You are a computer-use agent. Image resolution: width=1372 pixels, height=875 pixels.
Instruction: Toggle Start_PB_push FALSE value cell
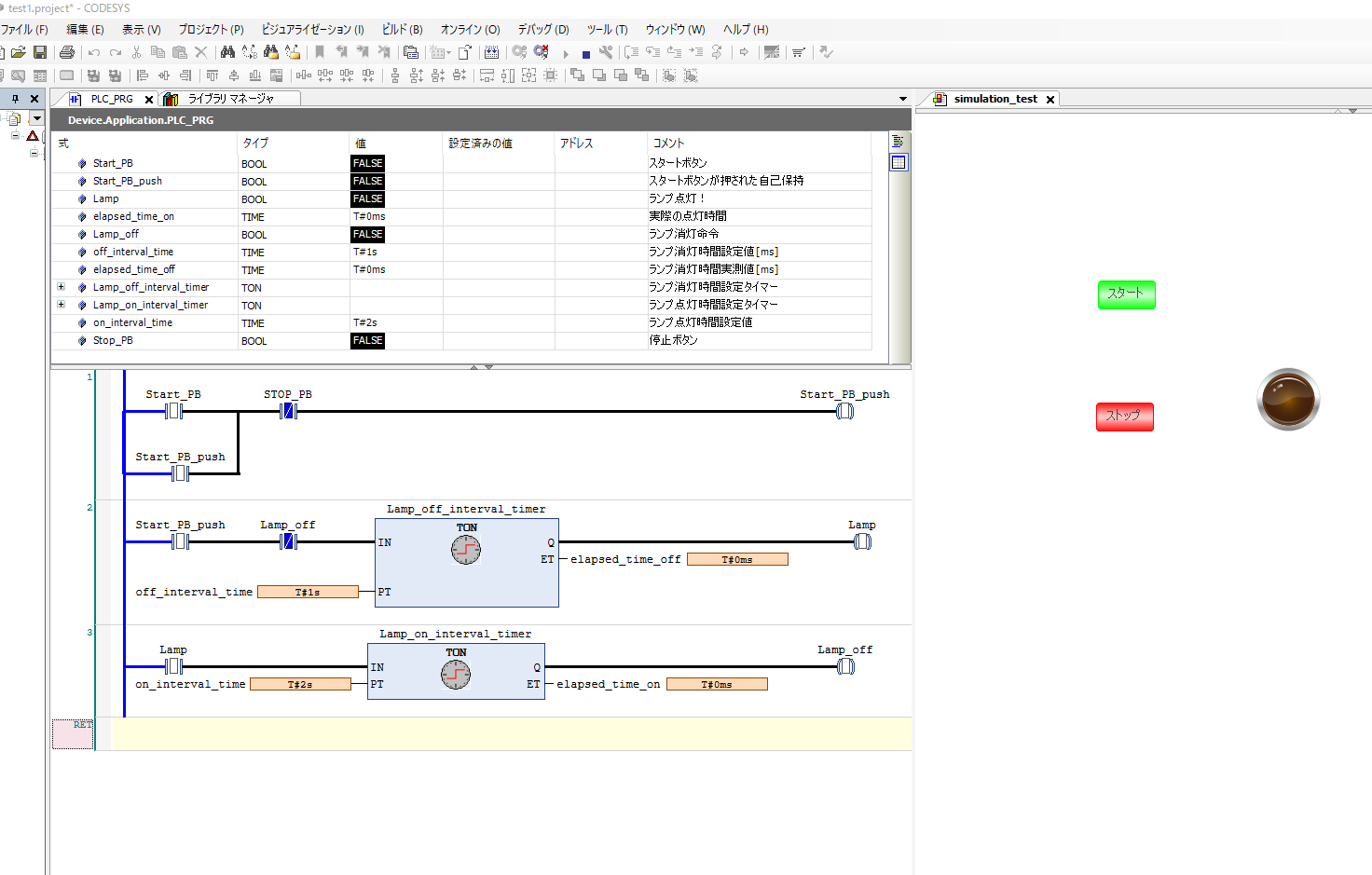367,181
